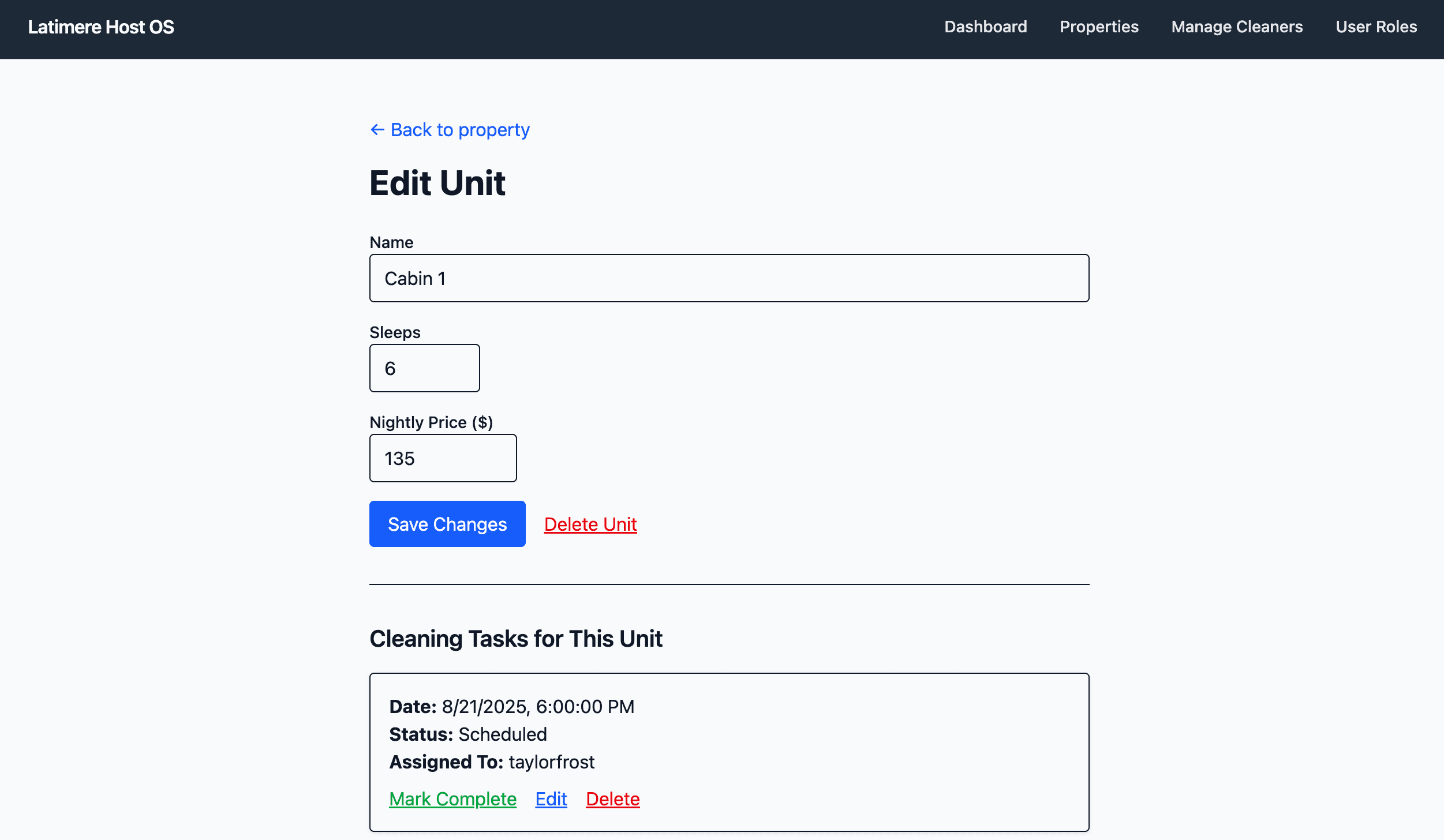Select the Cleaning Tasks for This Unit heading
This screenshot has height=840, width=1444.
tap(516, 639)
